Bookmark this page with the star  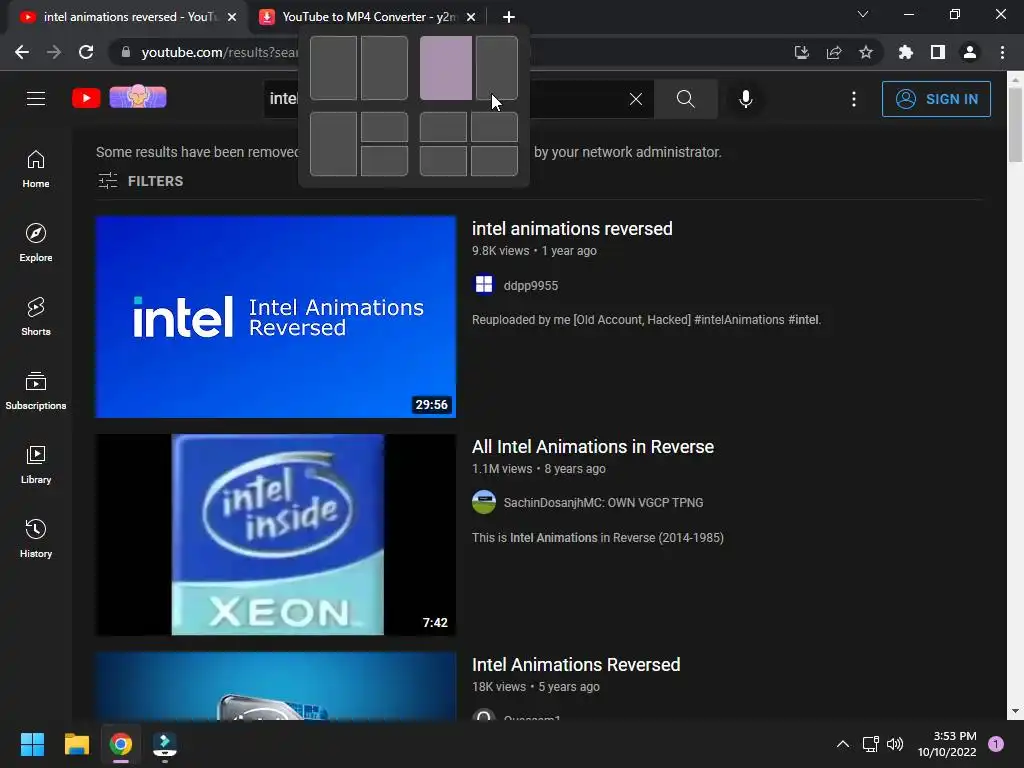coord(866,52)
